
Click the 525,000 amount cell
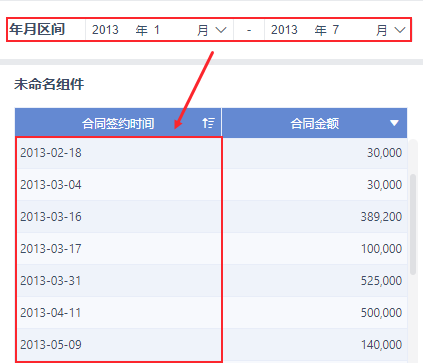315,281
